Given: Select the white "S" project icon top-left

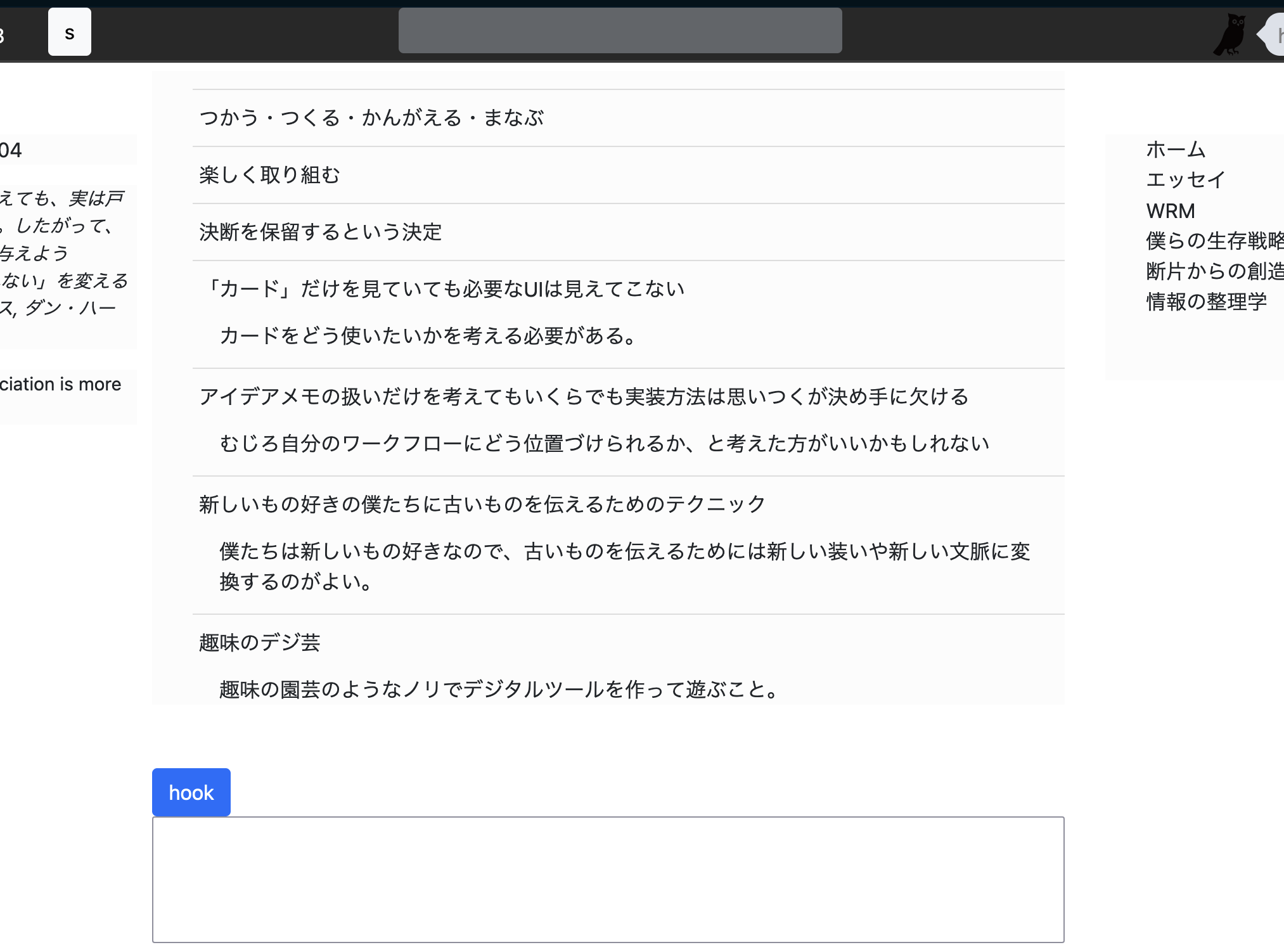Looking at the screenshot, I should (x=69, y=31).
